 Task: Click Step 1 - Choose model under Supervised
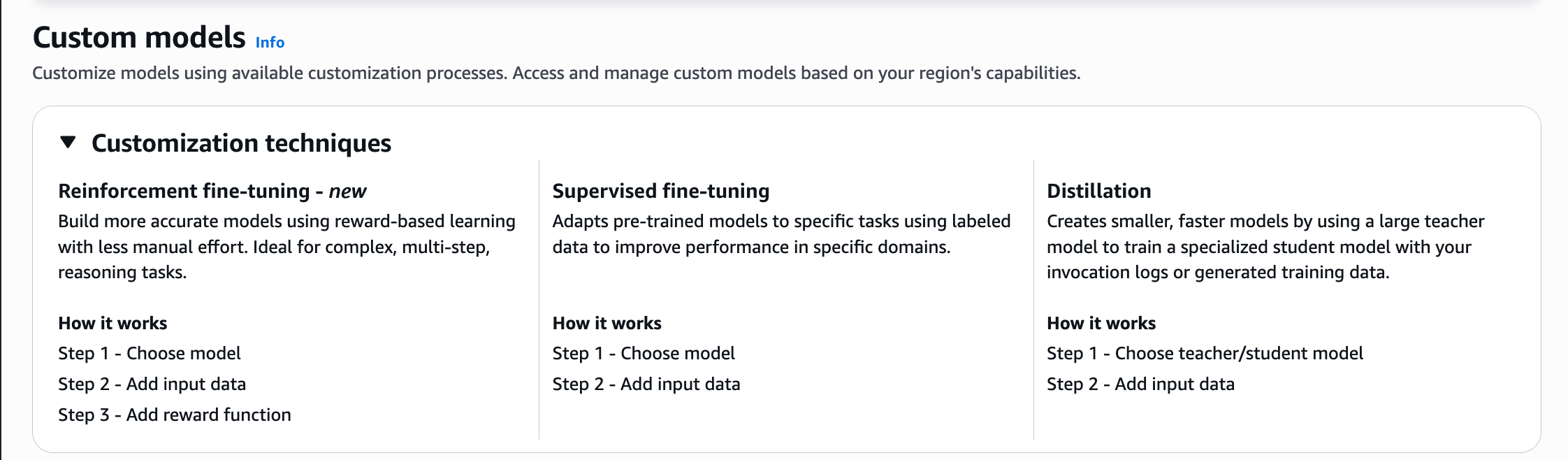point(644,353)
